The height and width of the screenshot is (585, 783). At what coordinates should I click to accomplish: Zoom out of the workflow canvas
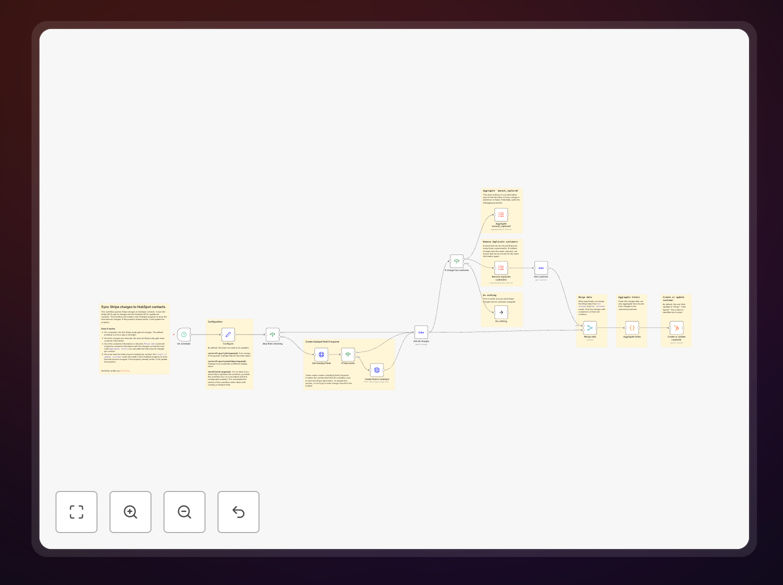(x=184, y=512)
